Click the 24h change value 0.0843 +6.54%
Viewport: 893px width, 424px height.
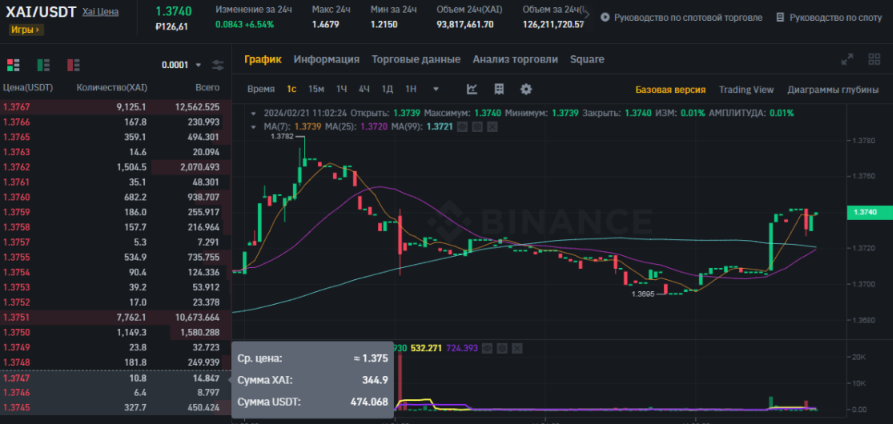click(x=244, y=25)
